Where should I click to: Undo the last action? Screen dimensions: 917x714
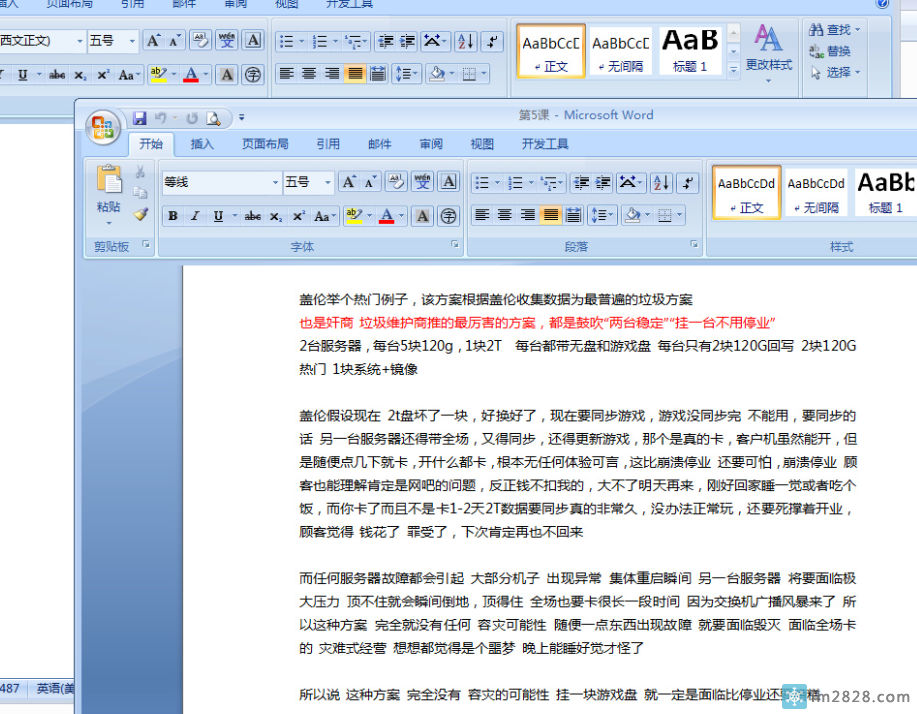pyautogui.click(x=160, y=117)
